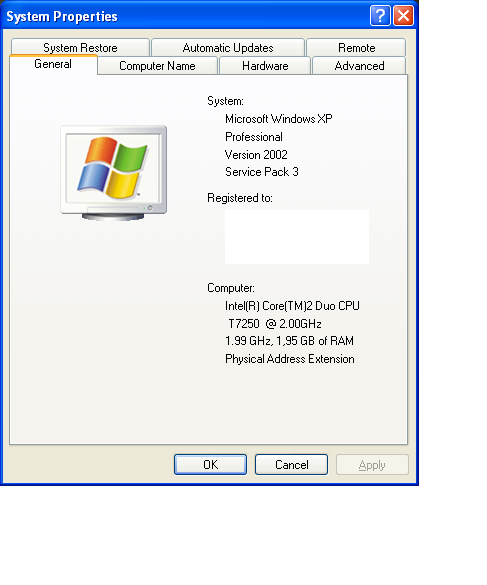
Task: Switch to the System Restore tab
Action: (x=80, y=47)
